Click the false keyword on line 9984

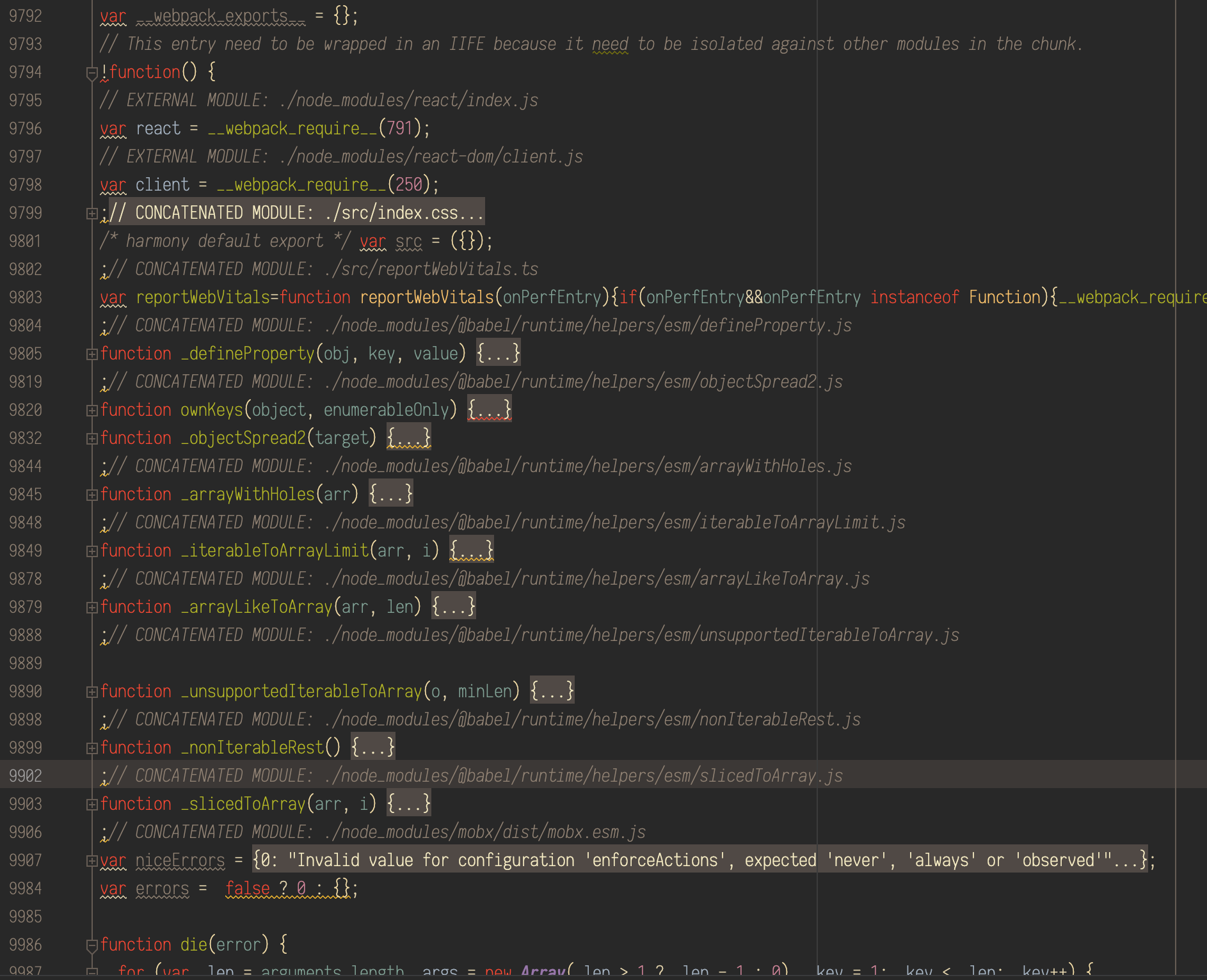point(248,889)
